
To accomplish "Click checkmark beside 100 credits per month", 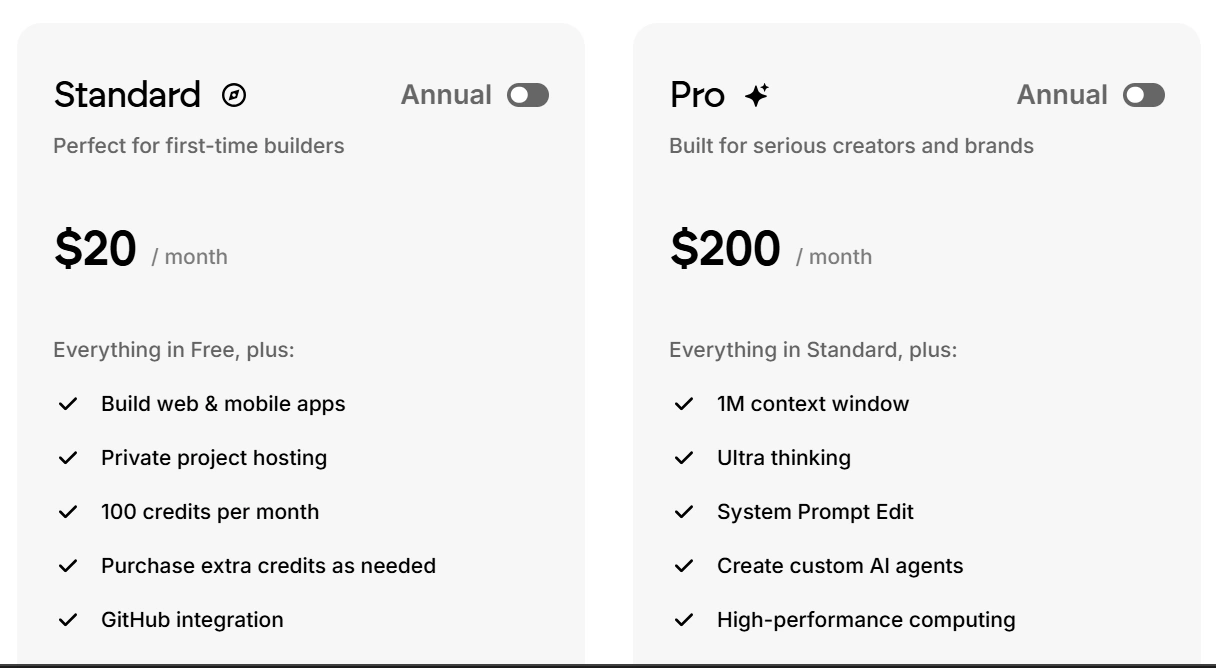I will tap(68, 512).
